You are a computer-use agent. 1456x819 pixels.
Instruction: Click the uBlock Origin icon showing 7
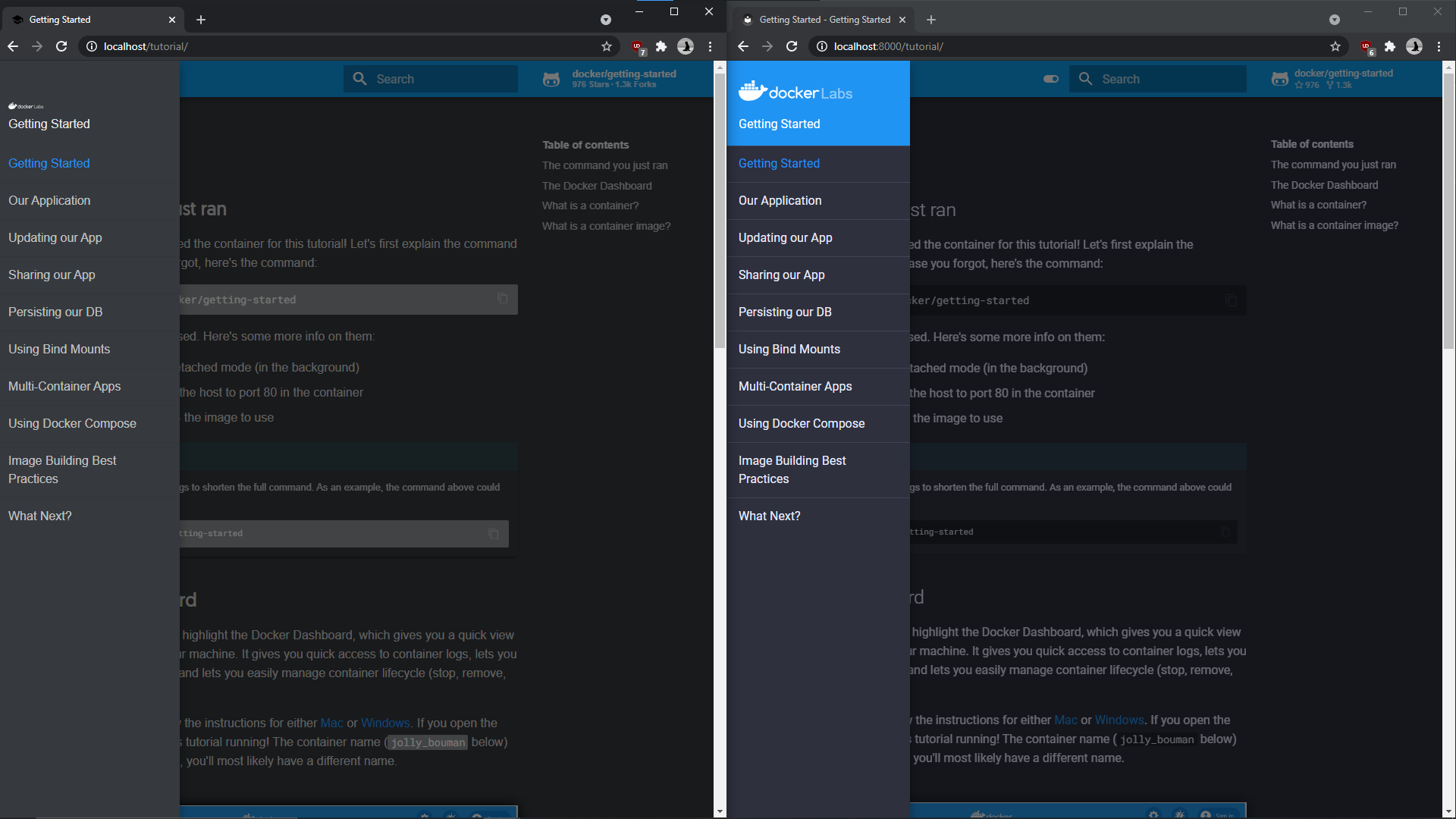638,47
